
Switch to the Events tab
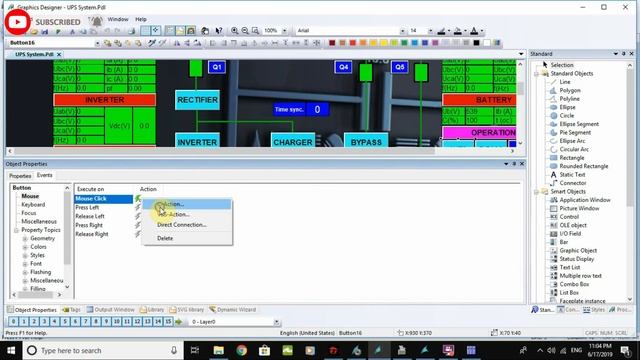(x=44, y=175)
